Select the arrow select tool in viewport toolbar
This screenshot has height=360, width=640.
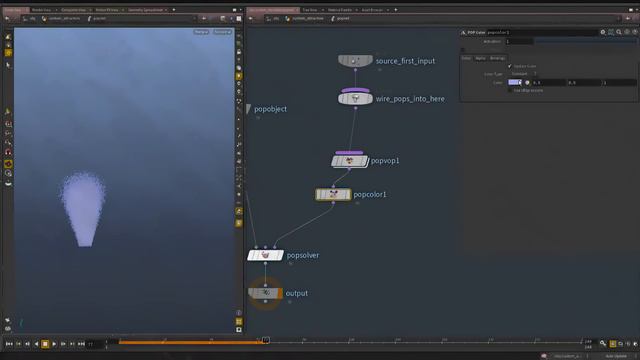(x=8, y=65)
